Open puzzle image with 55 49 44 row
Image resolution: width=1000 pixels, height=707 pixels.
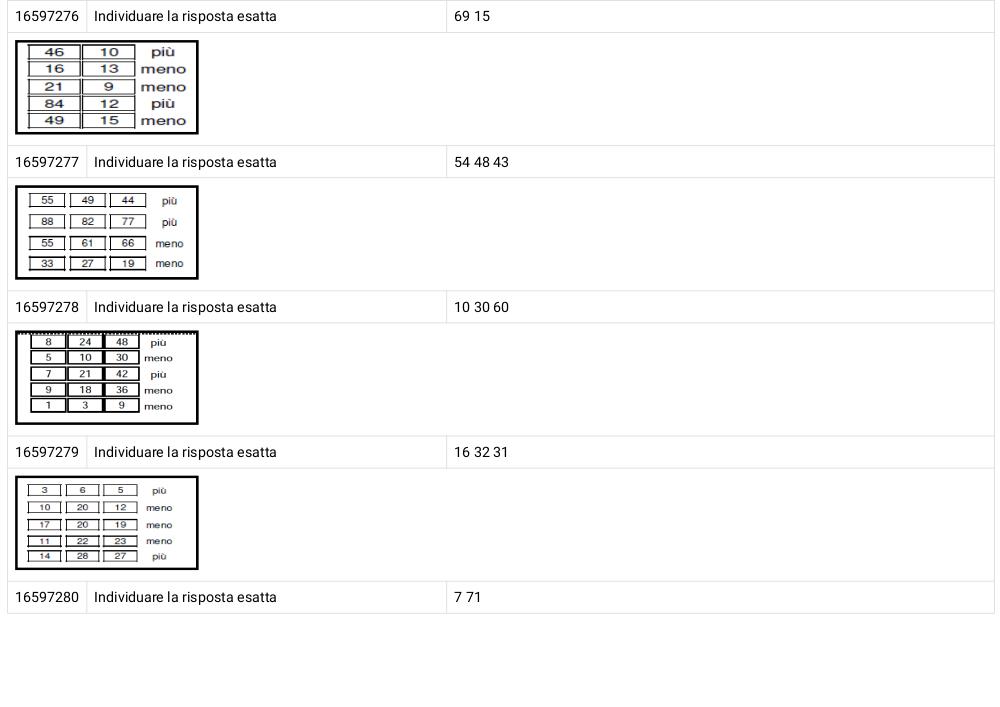[x=107, y=233]
